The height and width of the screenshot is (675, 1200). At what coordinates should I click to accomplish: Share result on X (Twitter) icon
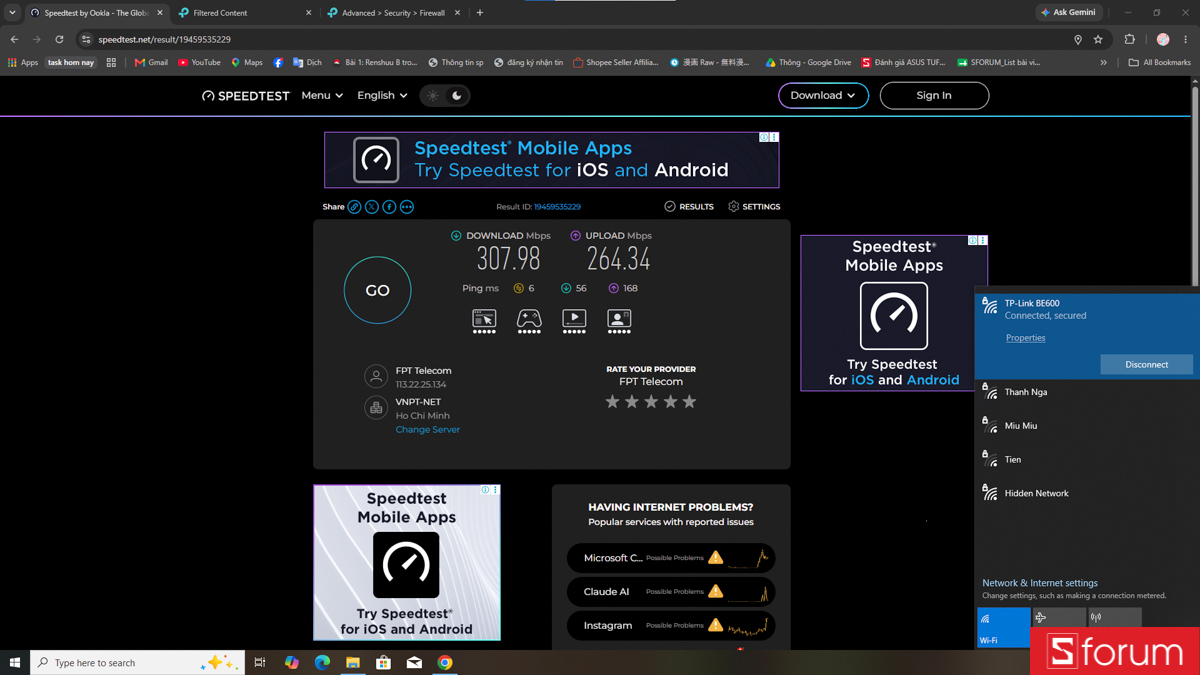pyautogui.click(x=372, y=207)
